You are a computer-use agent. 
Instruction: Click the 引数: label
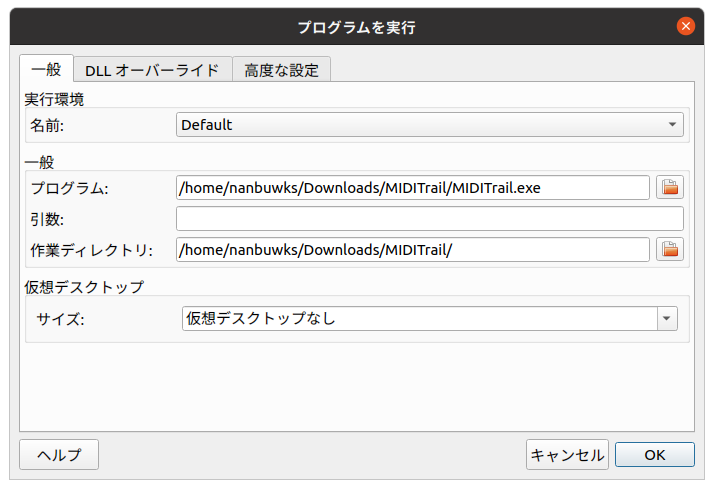tap(47, 219)
